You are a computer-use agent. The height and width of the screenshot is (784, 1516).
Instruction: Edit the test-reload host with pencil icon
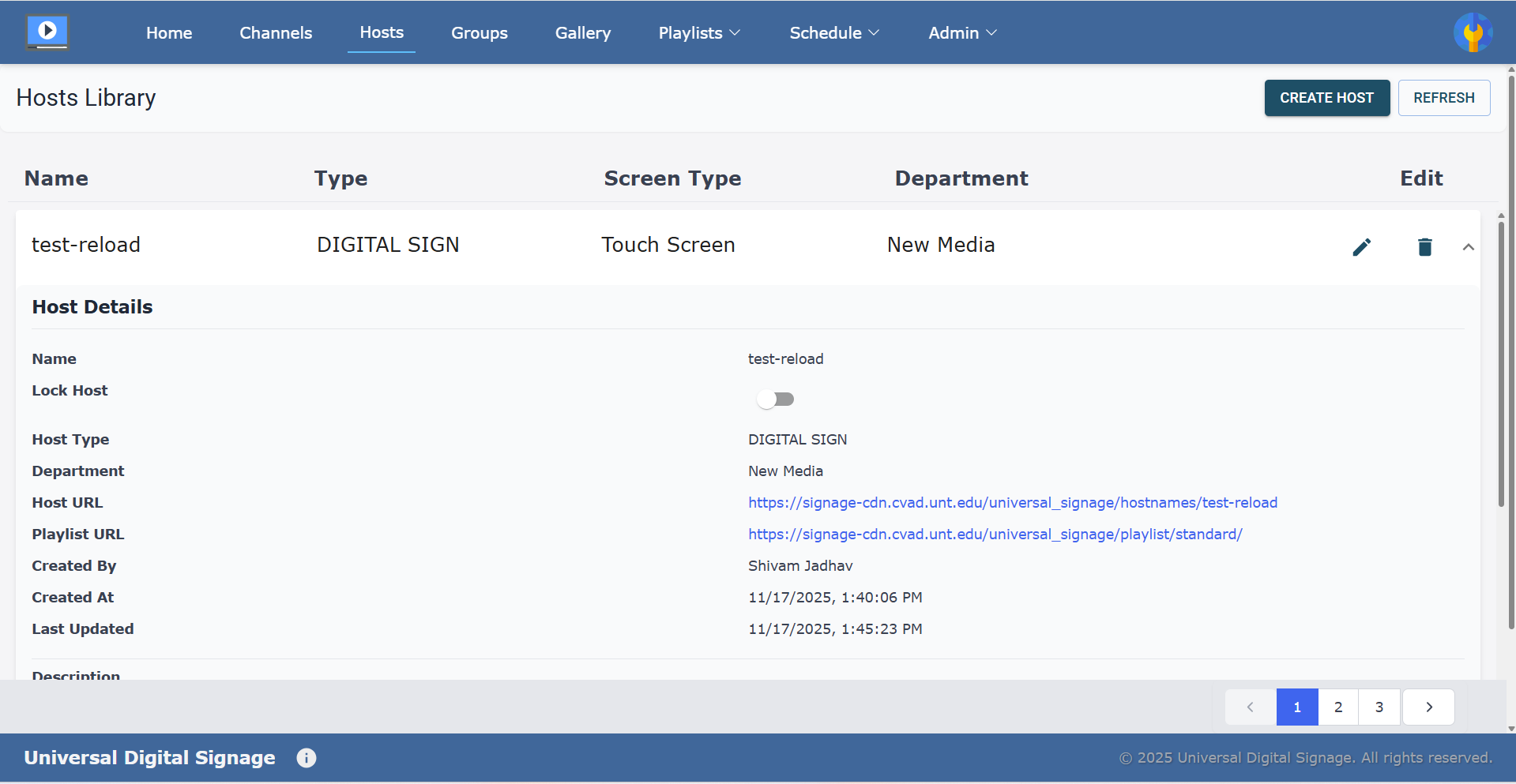click(1362, 246)
